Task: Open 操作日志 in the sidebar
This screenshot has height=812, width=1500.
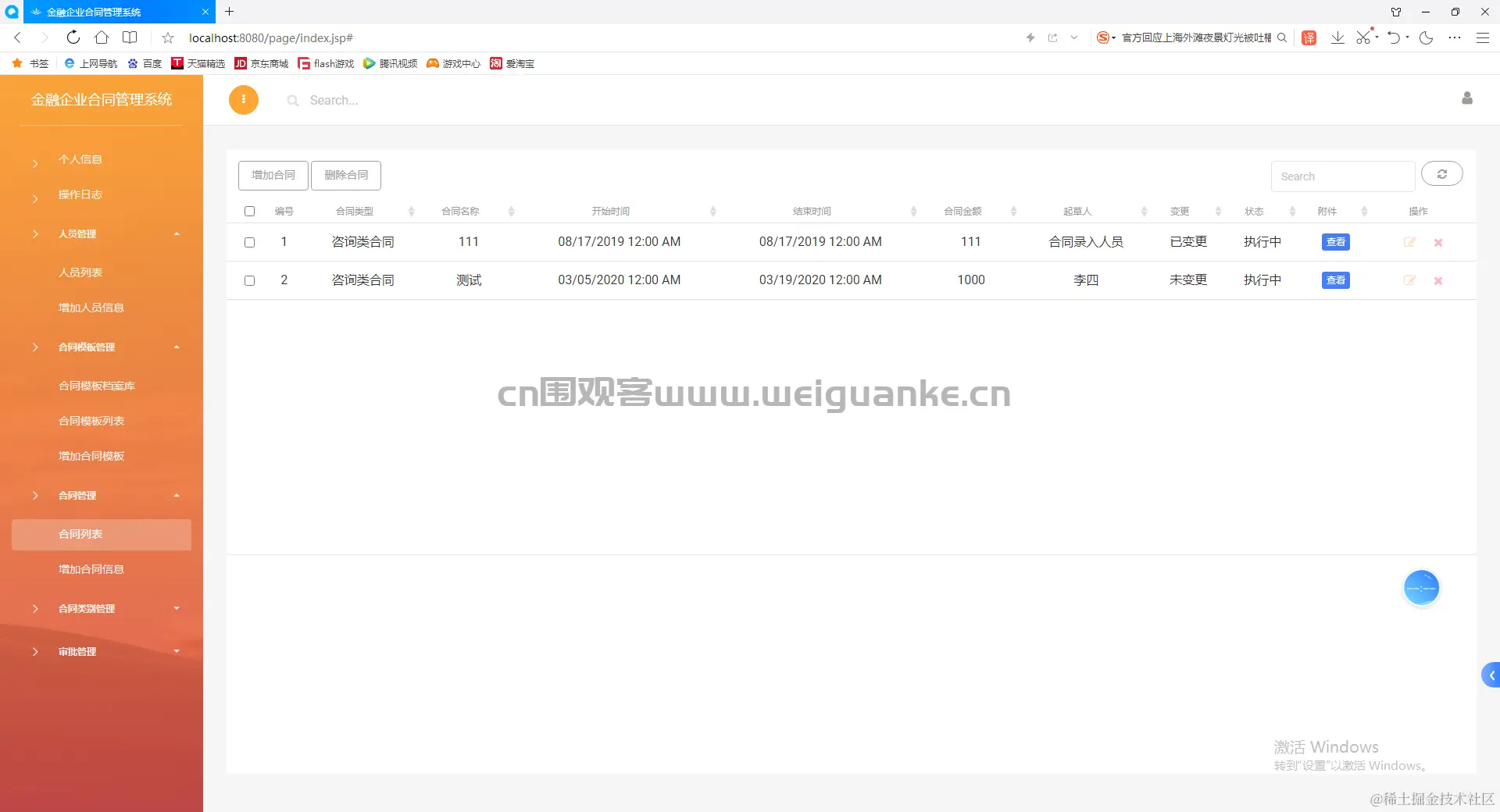Action: pyautogui.click(x=80, y=194)
